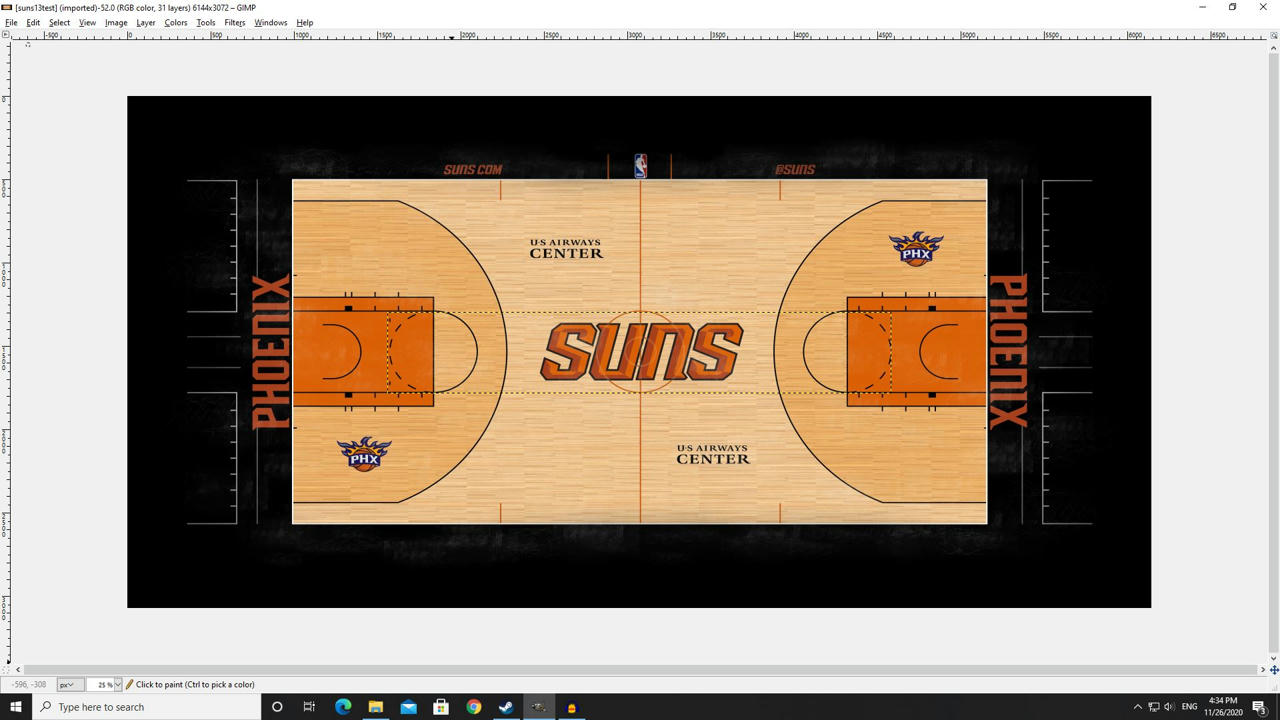This screenshot has height=720, width=1280.
Task: Click the vertical scrollbar down arrow
Action: coord(1274,658)
